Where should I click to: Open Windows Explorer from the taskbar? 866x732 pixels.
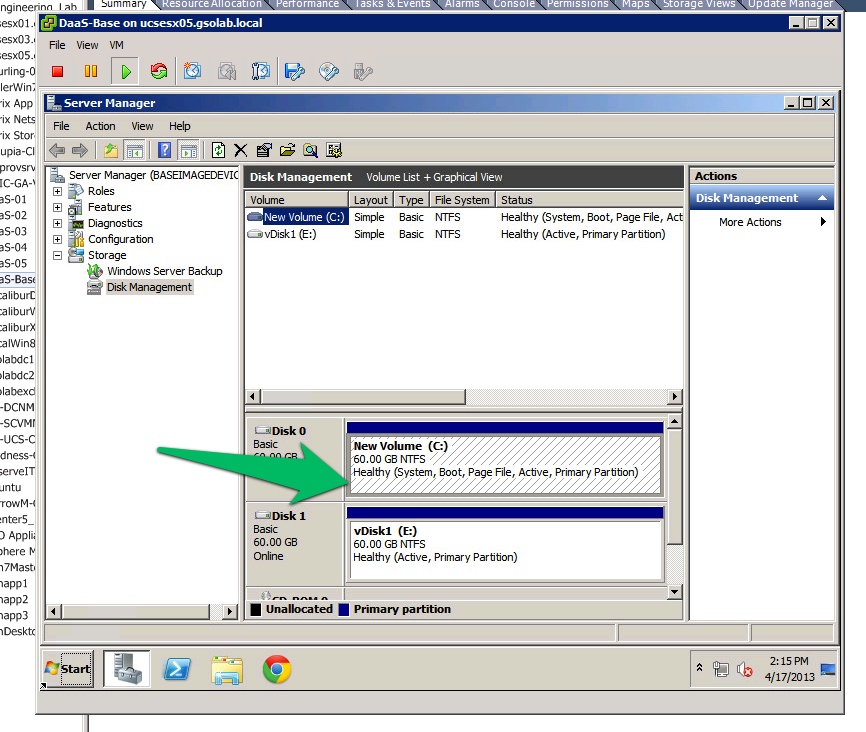[227, 670]
